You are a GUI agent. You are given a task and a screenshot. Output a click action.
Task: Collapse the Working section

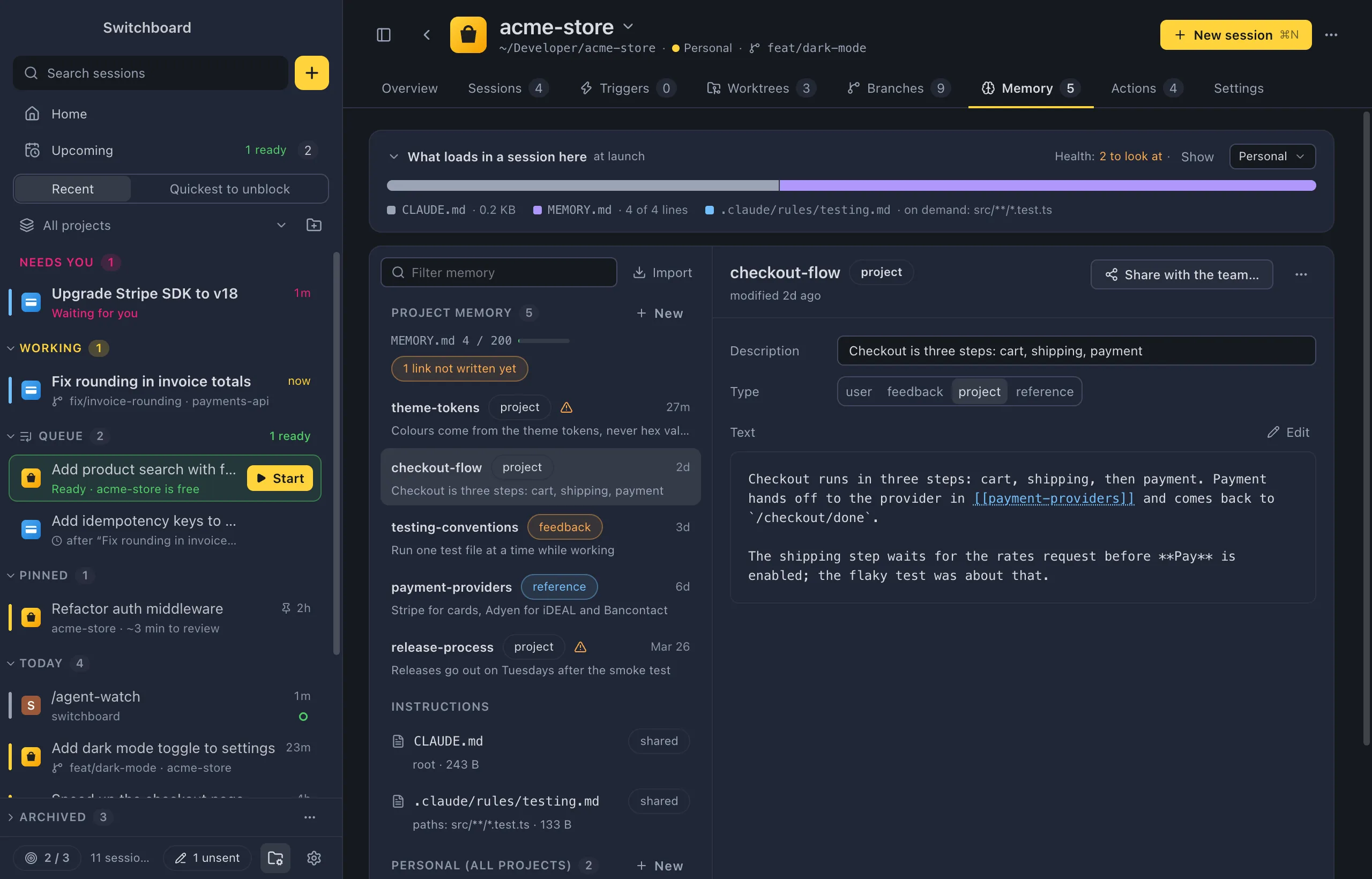(10, 348)
